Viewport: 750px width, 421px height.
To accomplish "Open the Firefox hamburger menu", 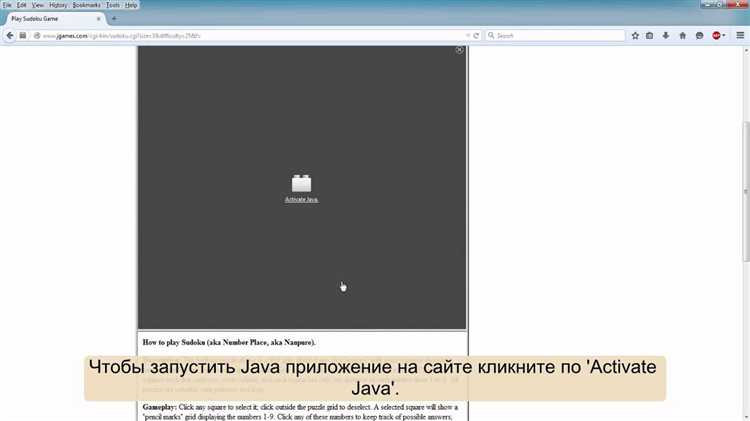I will (740, 35).
